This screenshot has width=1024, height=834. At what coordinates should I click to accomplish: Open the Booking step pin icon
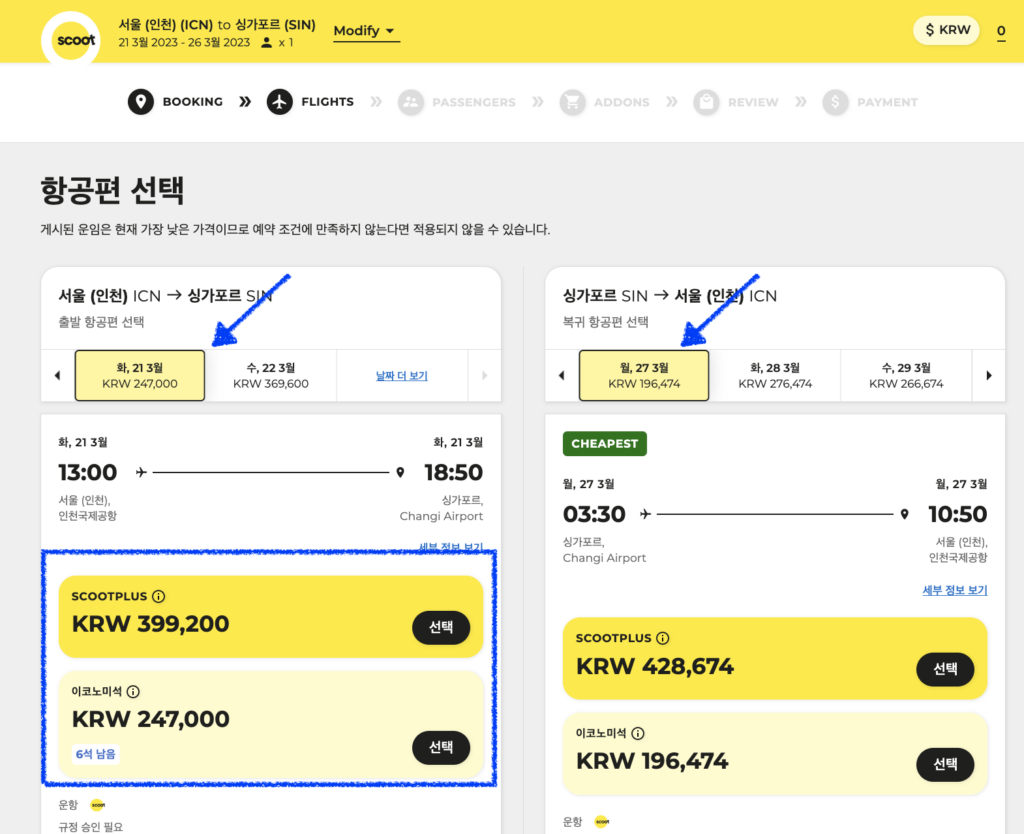pyautogui.click(x=140, y=101)
